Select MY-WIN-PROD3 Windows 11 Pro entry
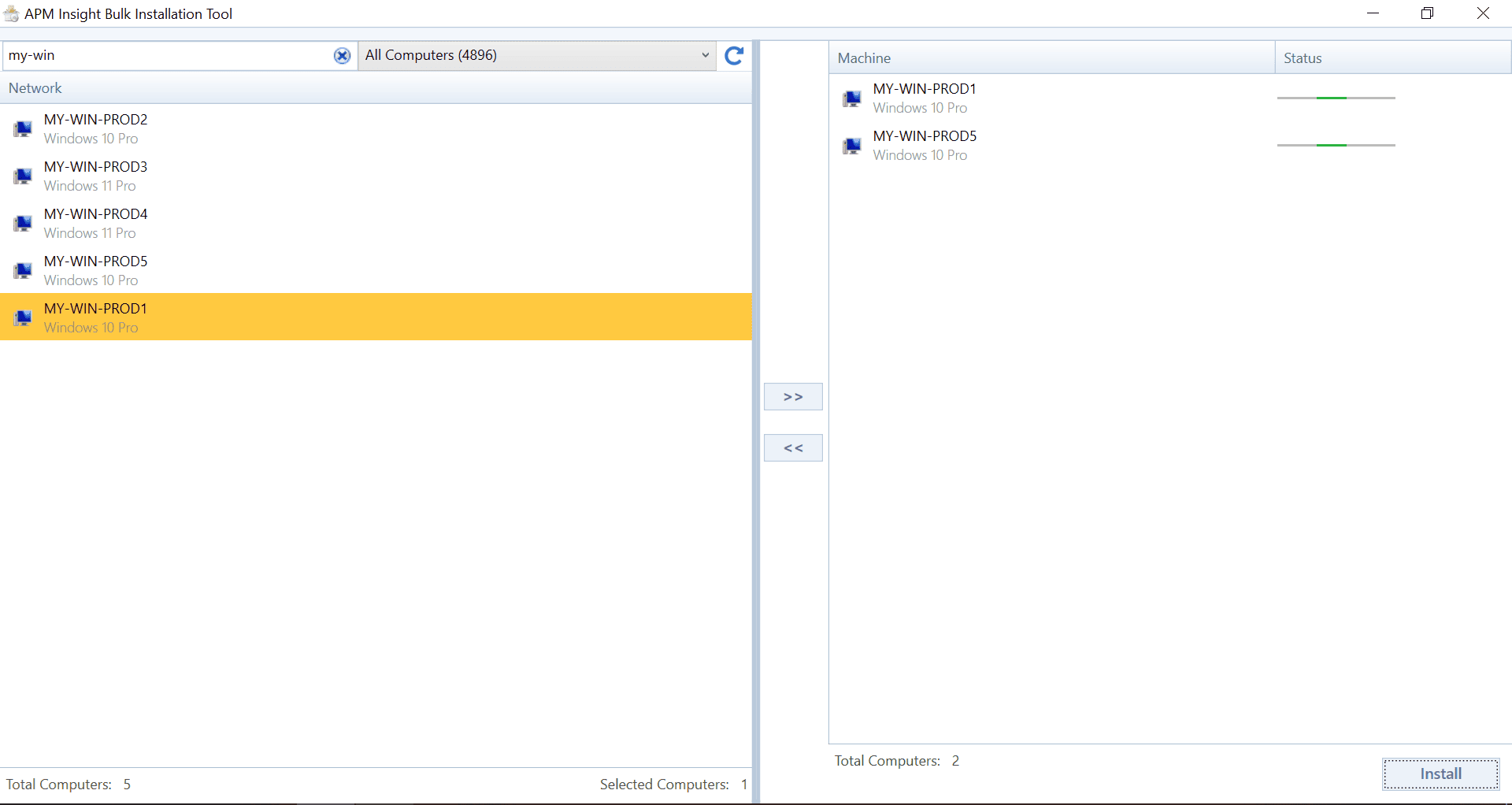Screen dimensions: 1512x805 (376, 176)
